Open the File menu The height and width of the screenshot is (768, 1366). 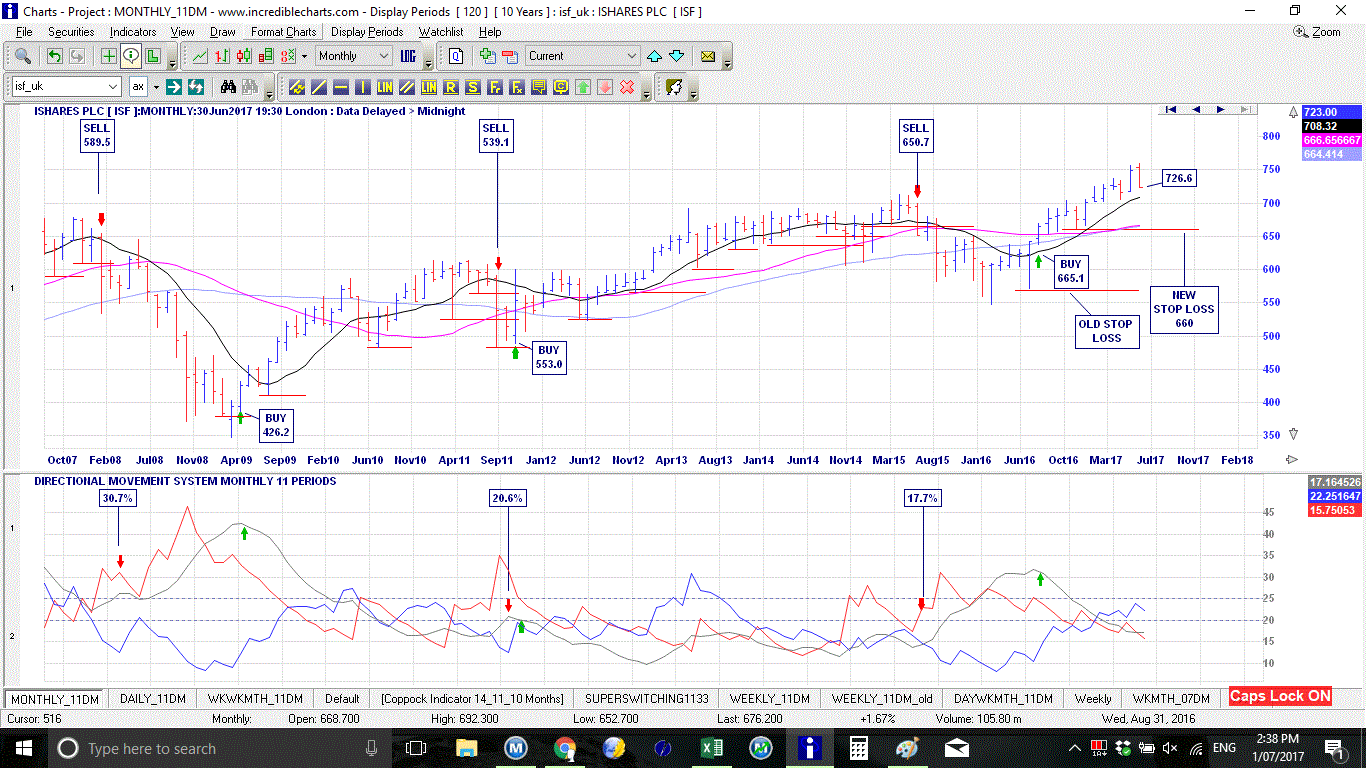coord(24,32)
